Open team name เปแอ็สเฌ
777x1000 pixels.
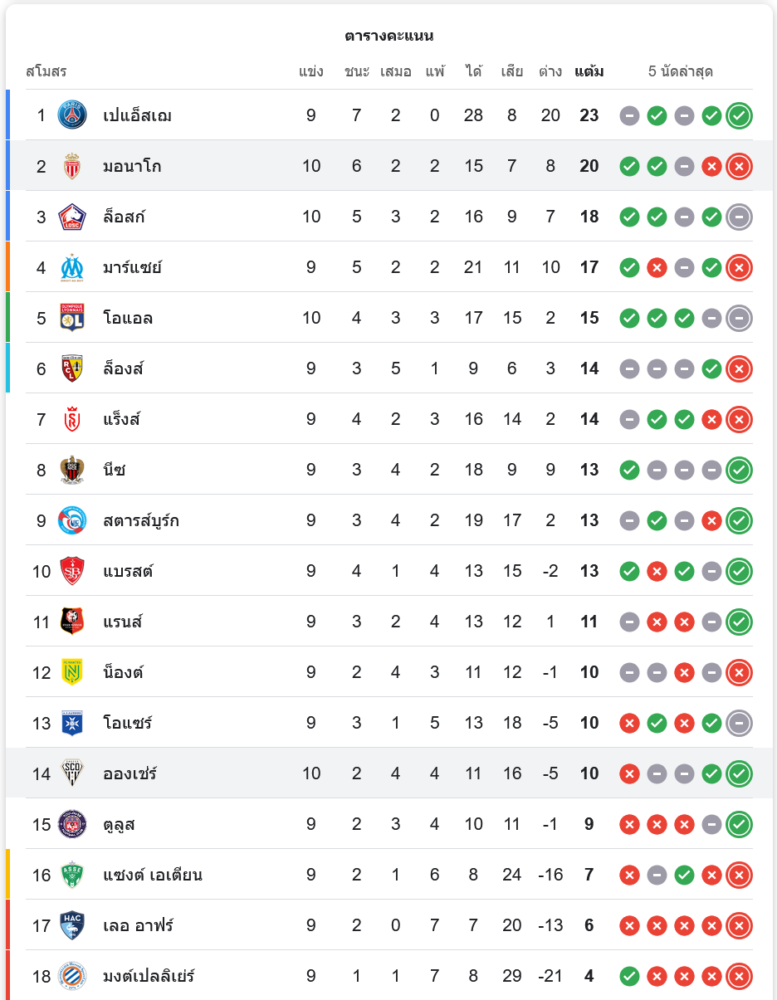pyautogui.click(x=138, y=116)
